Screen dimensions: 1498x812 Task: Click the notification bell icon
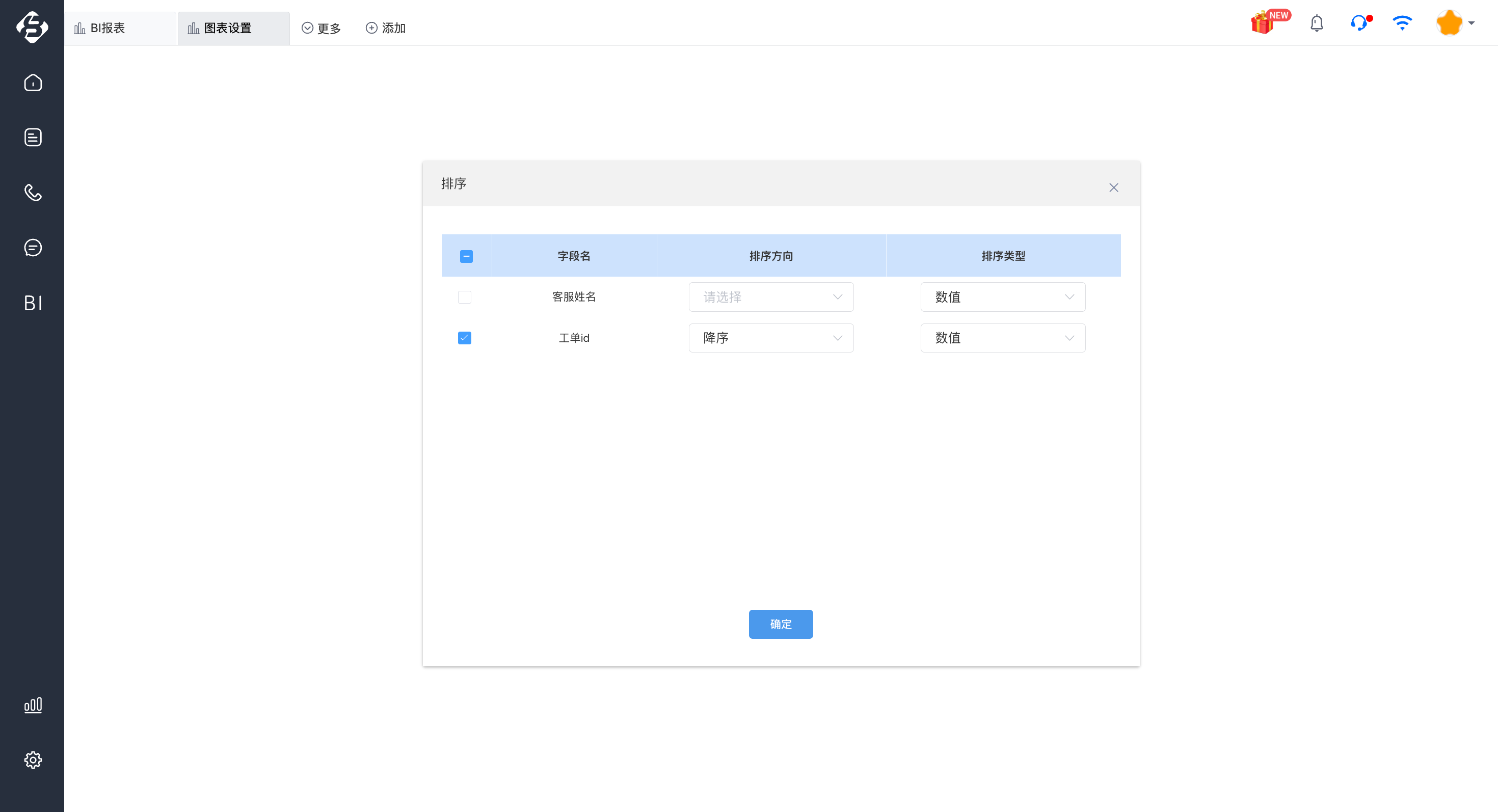[1317, 23]
